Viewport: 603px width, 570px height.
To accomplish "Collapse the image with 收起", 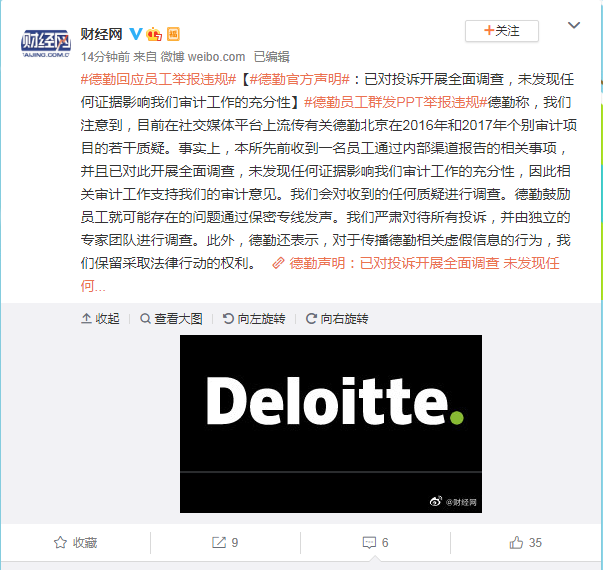I will point(100,319).
